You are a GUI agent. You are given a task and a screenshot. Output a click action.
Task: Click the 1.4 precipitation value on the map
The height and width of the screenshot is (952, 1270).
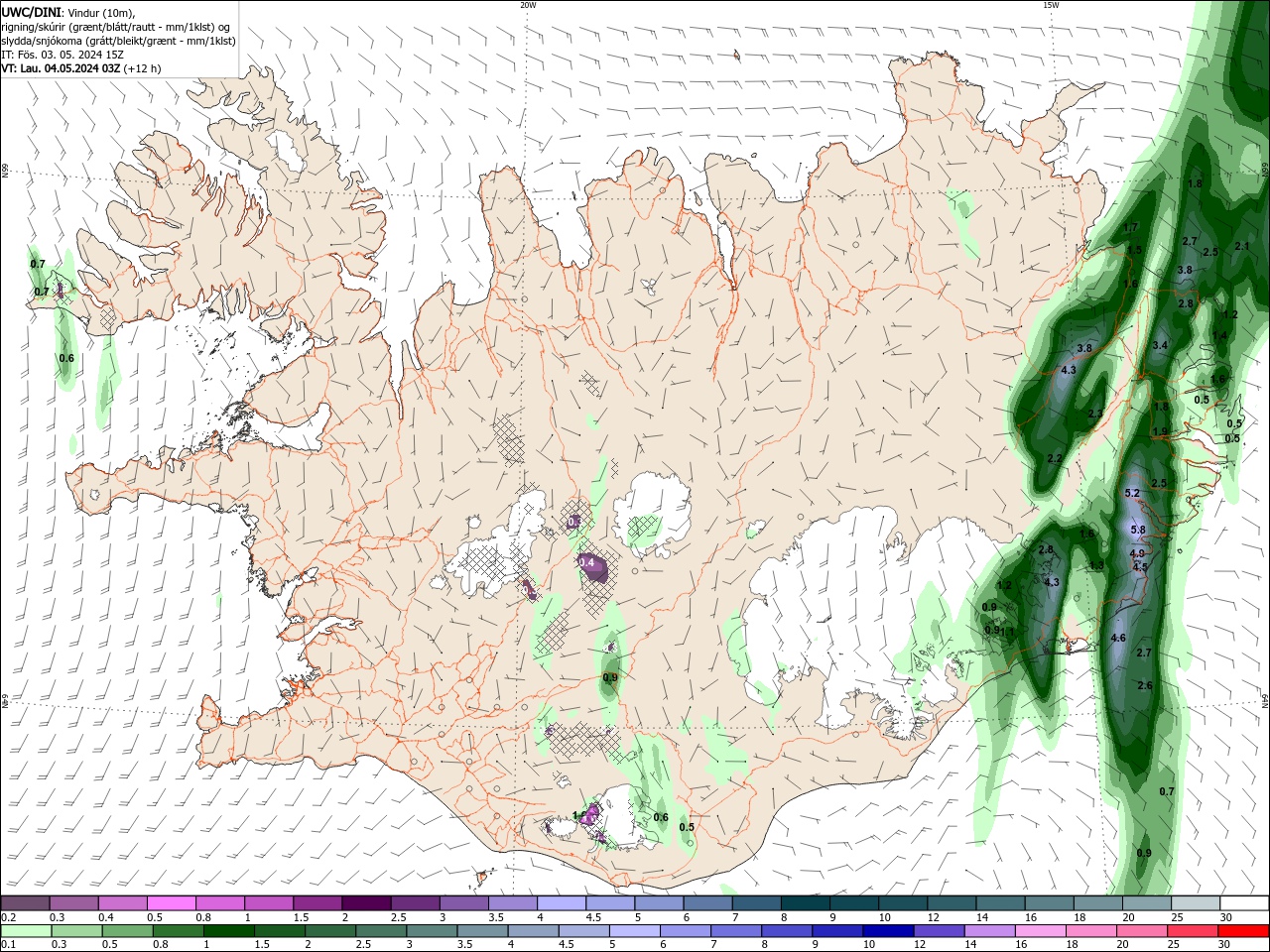tap(1219, 337)
